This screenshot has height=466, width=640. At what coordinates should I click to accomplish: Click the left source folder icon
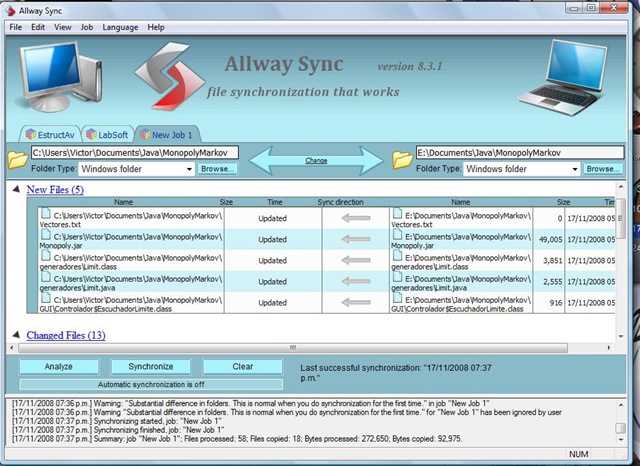click(x=18, y=160)
